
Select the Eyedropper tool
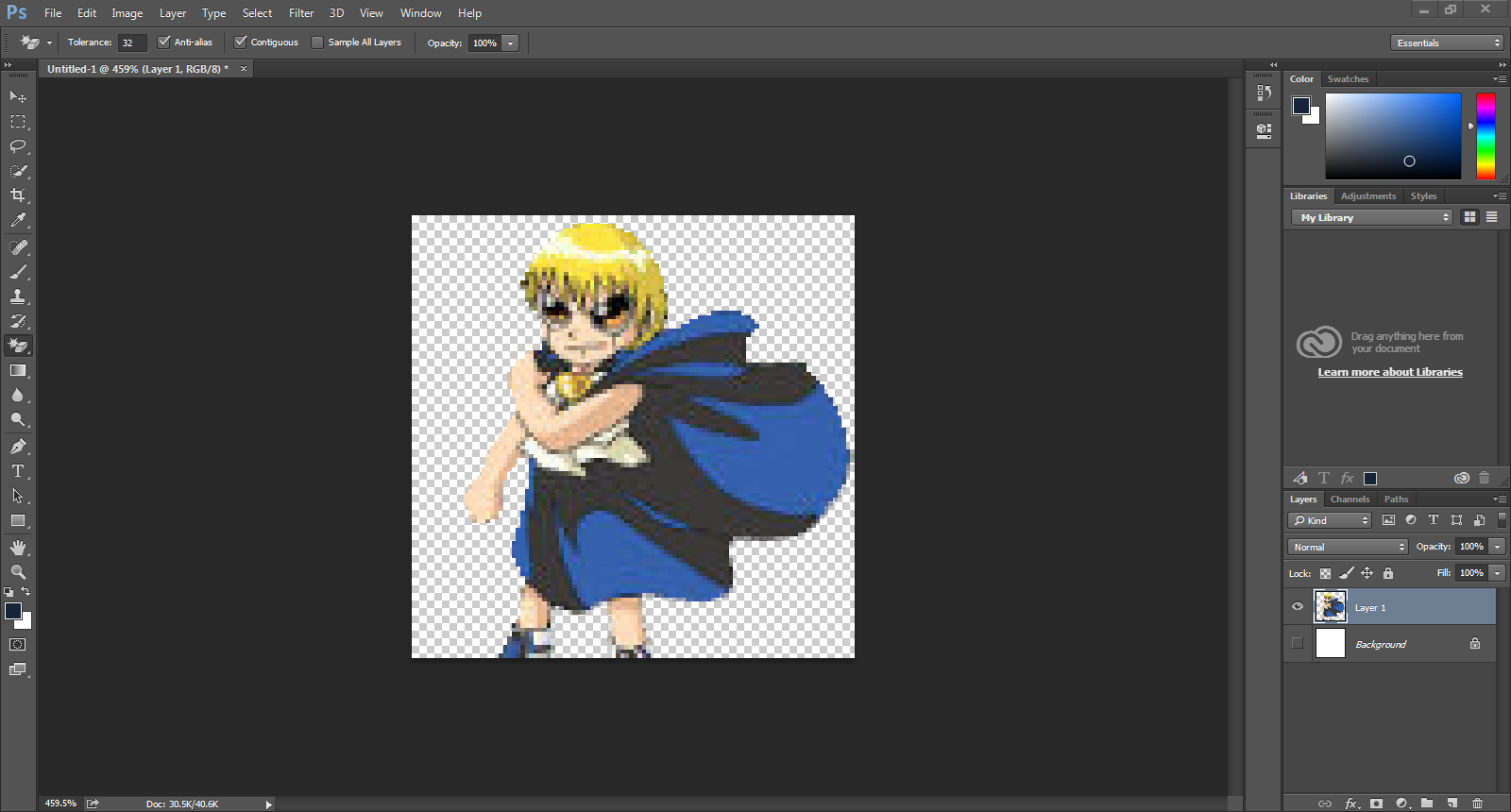pyautogui.click(x=18, y=220)
